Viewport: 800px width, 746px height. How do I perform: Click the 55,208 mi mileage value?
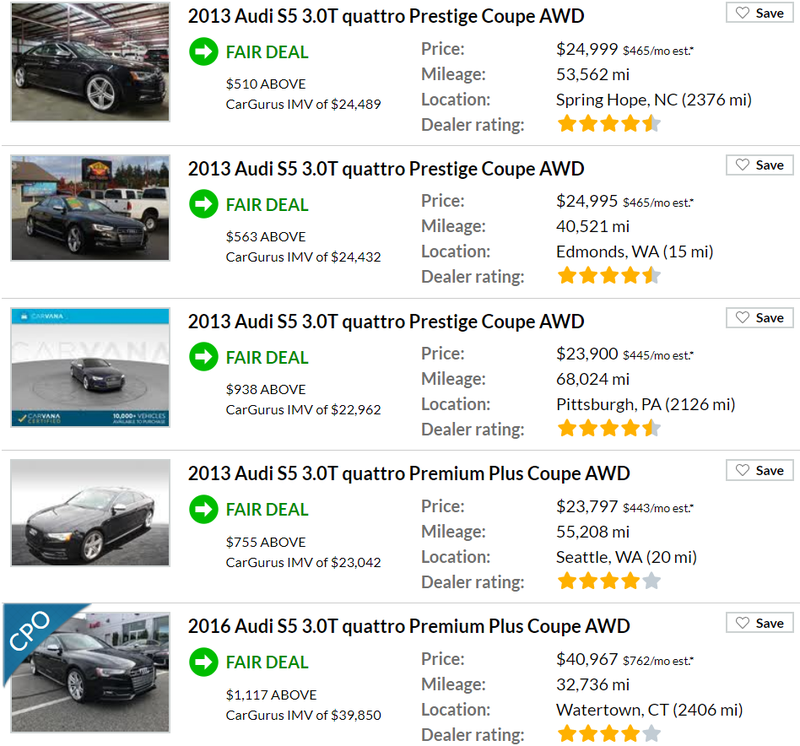click(x=593, y=532)
